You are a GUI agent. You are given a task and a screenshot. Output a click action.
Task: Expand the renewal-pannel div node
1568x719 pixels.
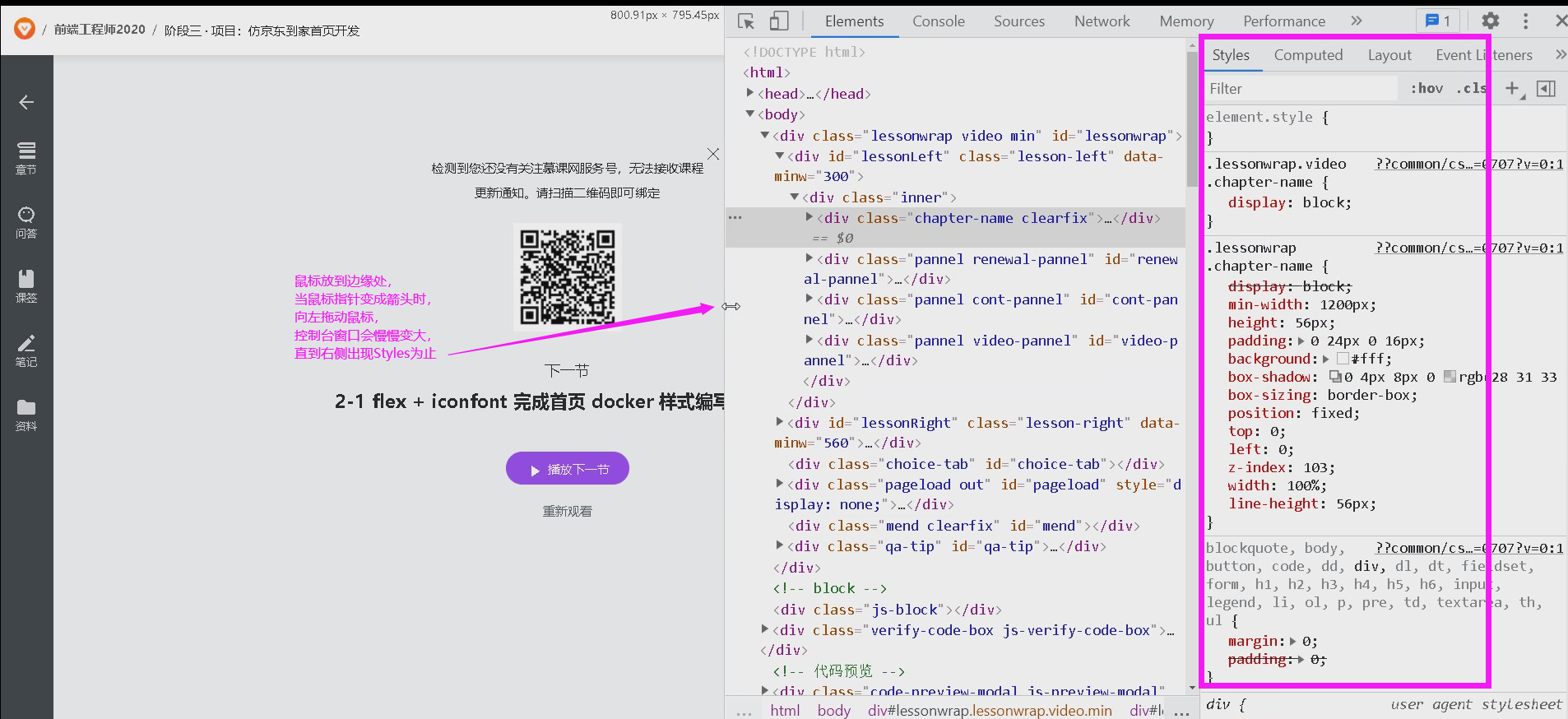(x=810, y=258)
